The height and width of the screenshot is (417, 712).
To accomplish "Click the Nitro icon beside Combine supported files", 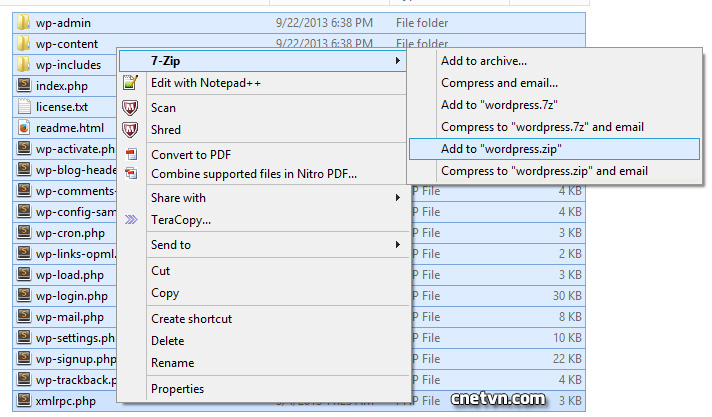I will click(131, 173).
